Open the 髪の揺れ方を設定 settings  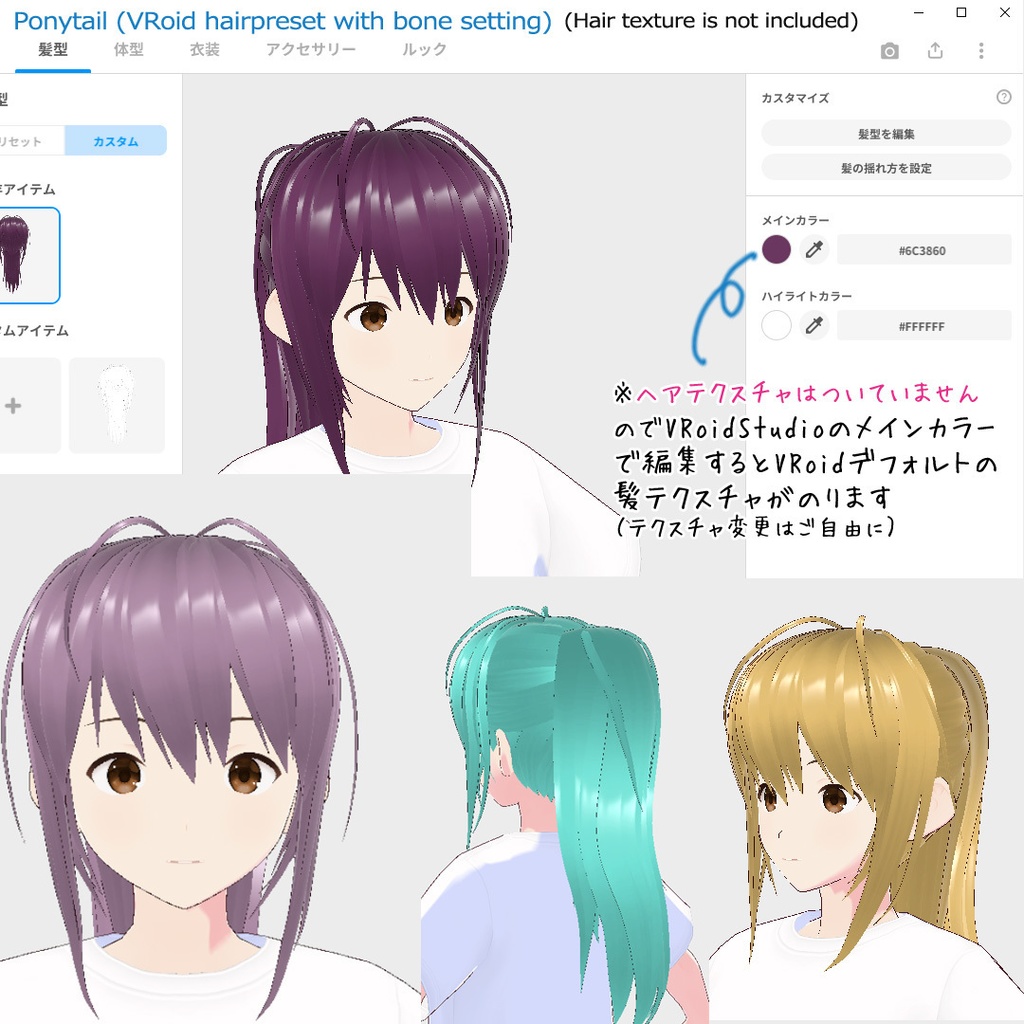pyautogui.click(x=884, y=167)
